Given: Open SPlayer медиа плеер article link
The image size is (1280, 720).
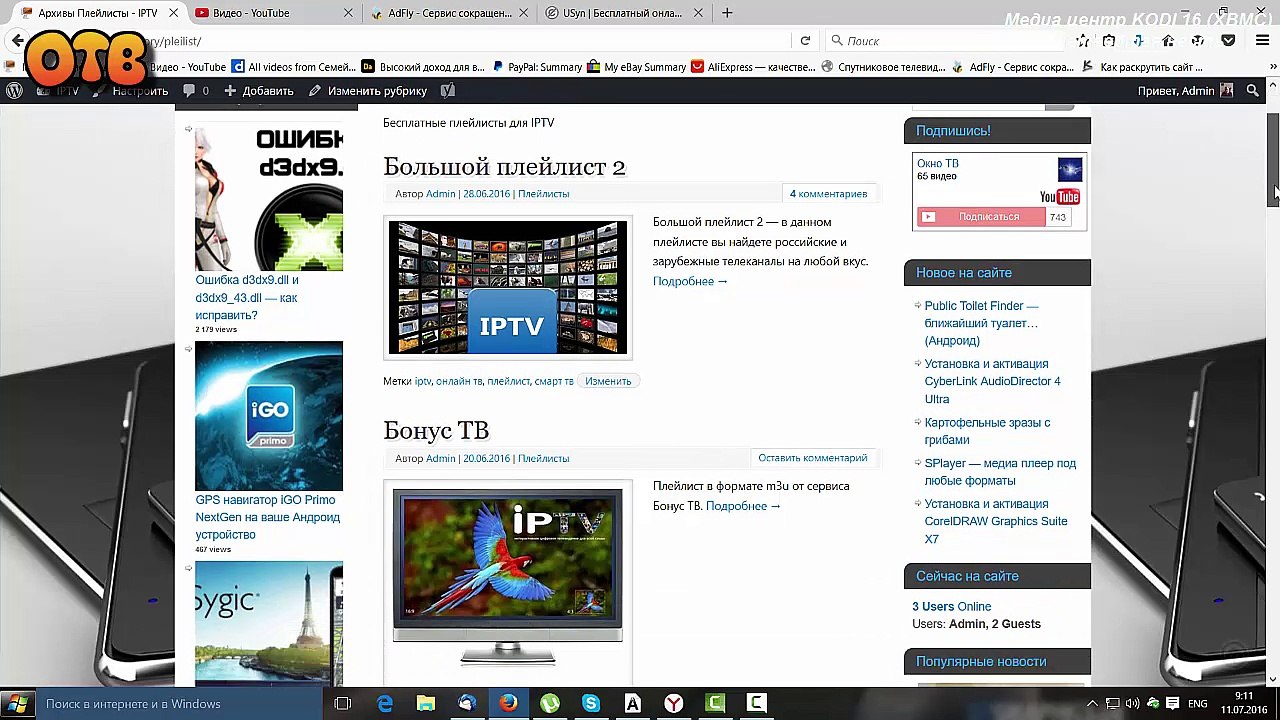Looking at the screenshot, I should tap(1000, 471).
